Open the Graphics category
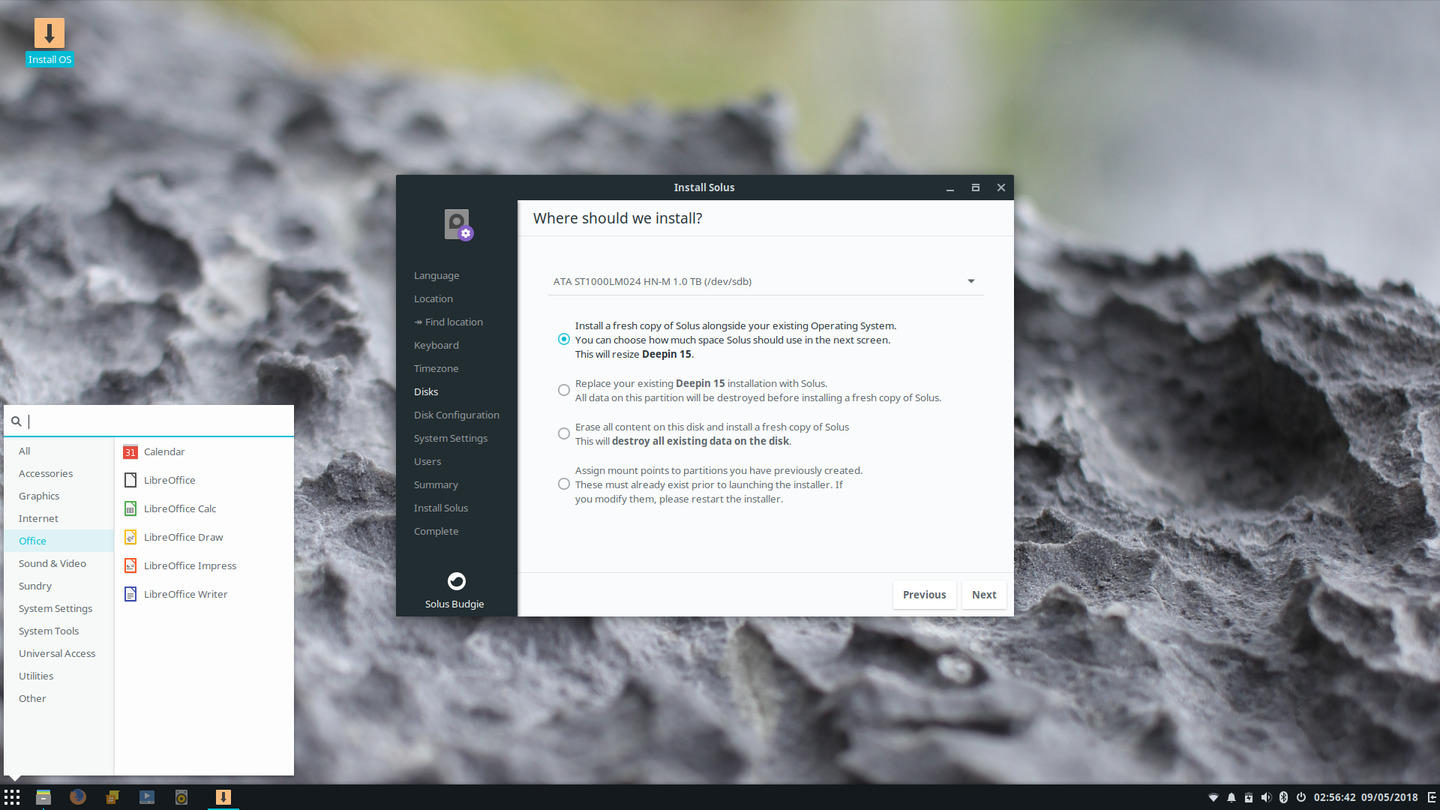1440x810 pixels. pyautogui.click(x=59, y=496)
